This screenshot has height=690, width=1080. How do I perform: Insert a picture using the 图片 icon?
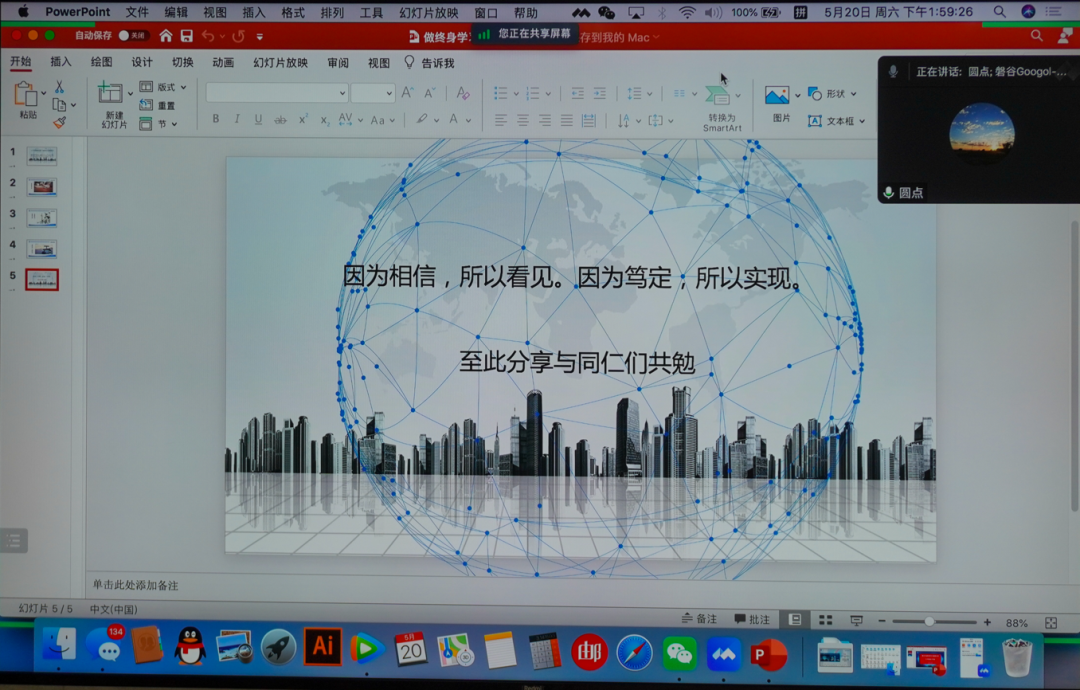tap(777, 96)
